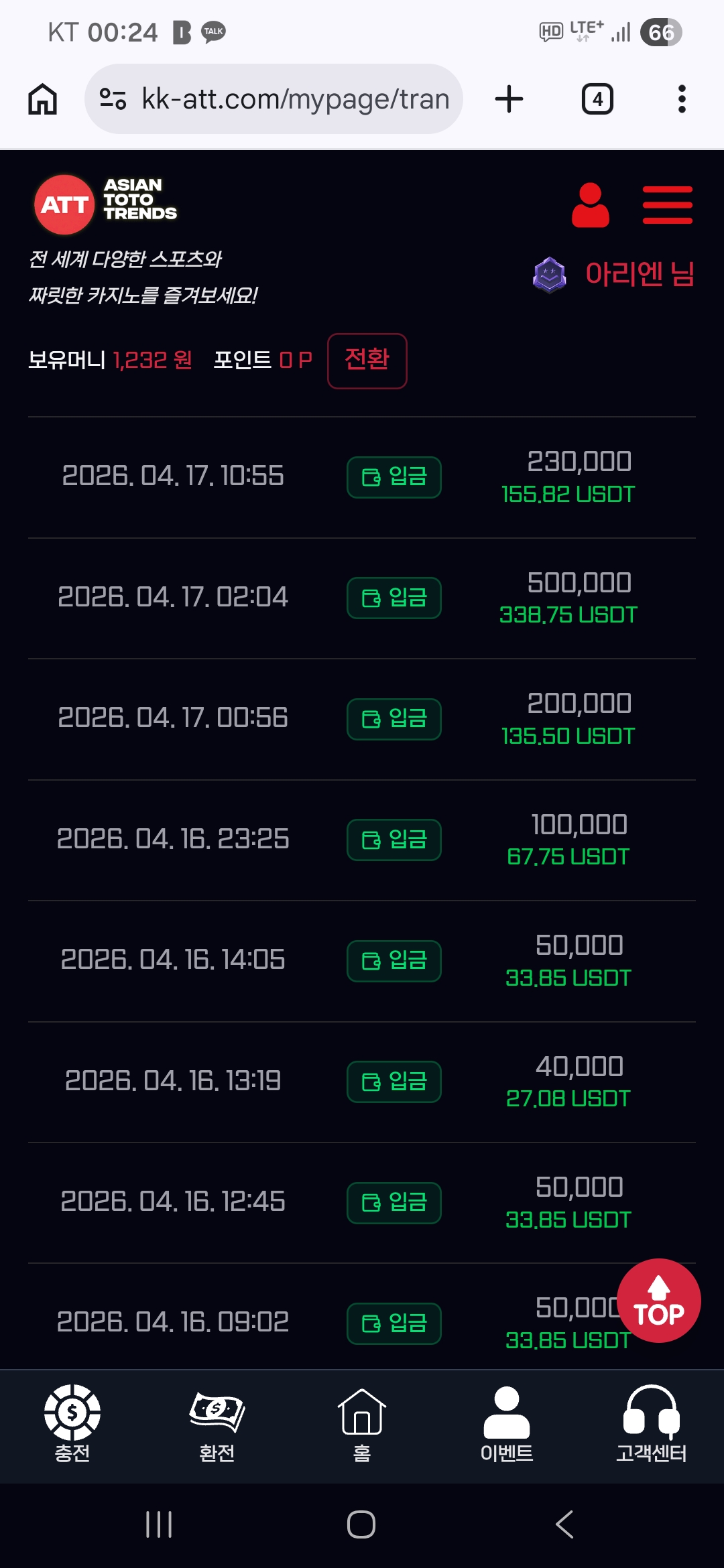Image resolution: width=724 pixels, height=1568 pixels.
Task: Open 충전 (charge) in bottom bar
Action: (x=72, y=1423)
